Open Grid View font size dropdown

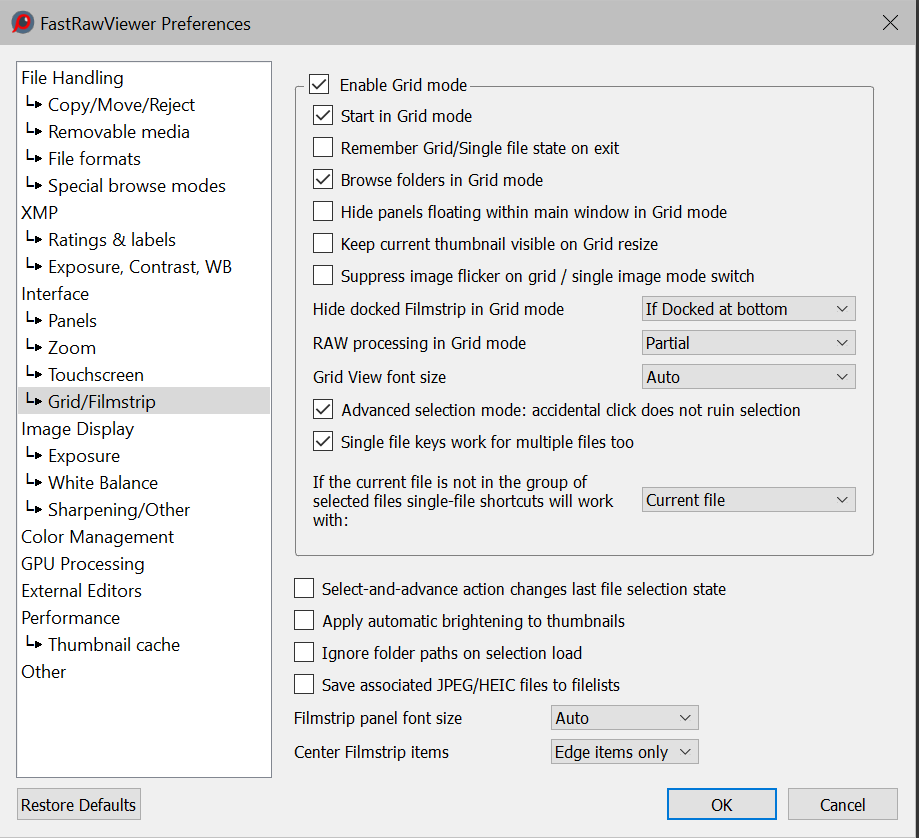tap(748, 377)
